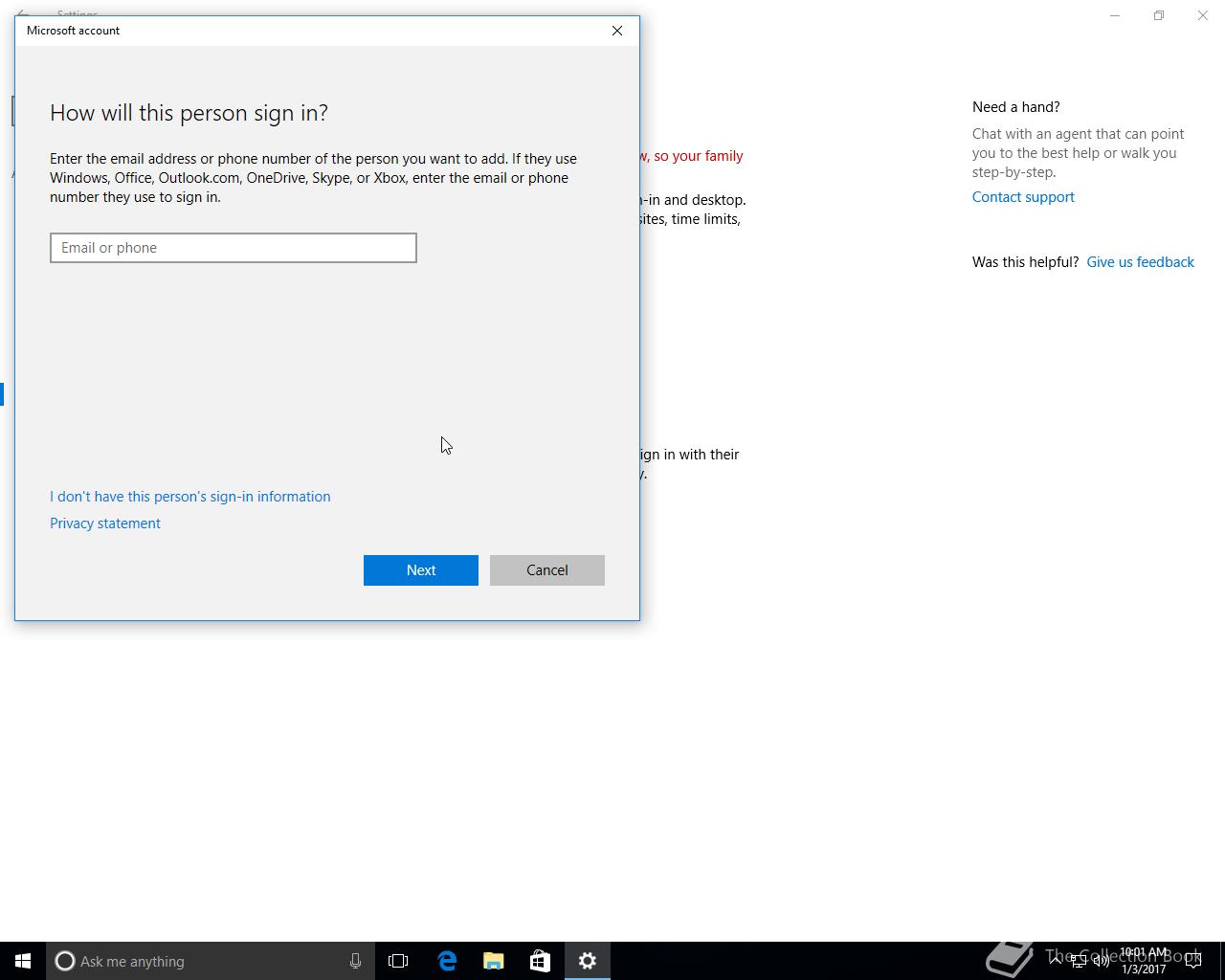1225x980 pixels.
Task: Click the Email or phone input field
Action: [x=234, y=248]
